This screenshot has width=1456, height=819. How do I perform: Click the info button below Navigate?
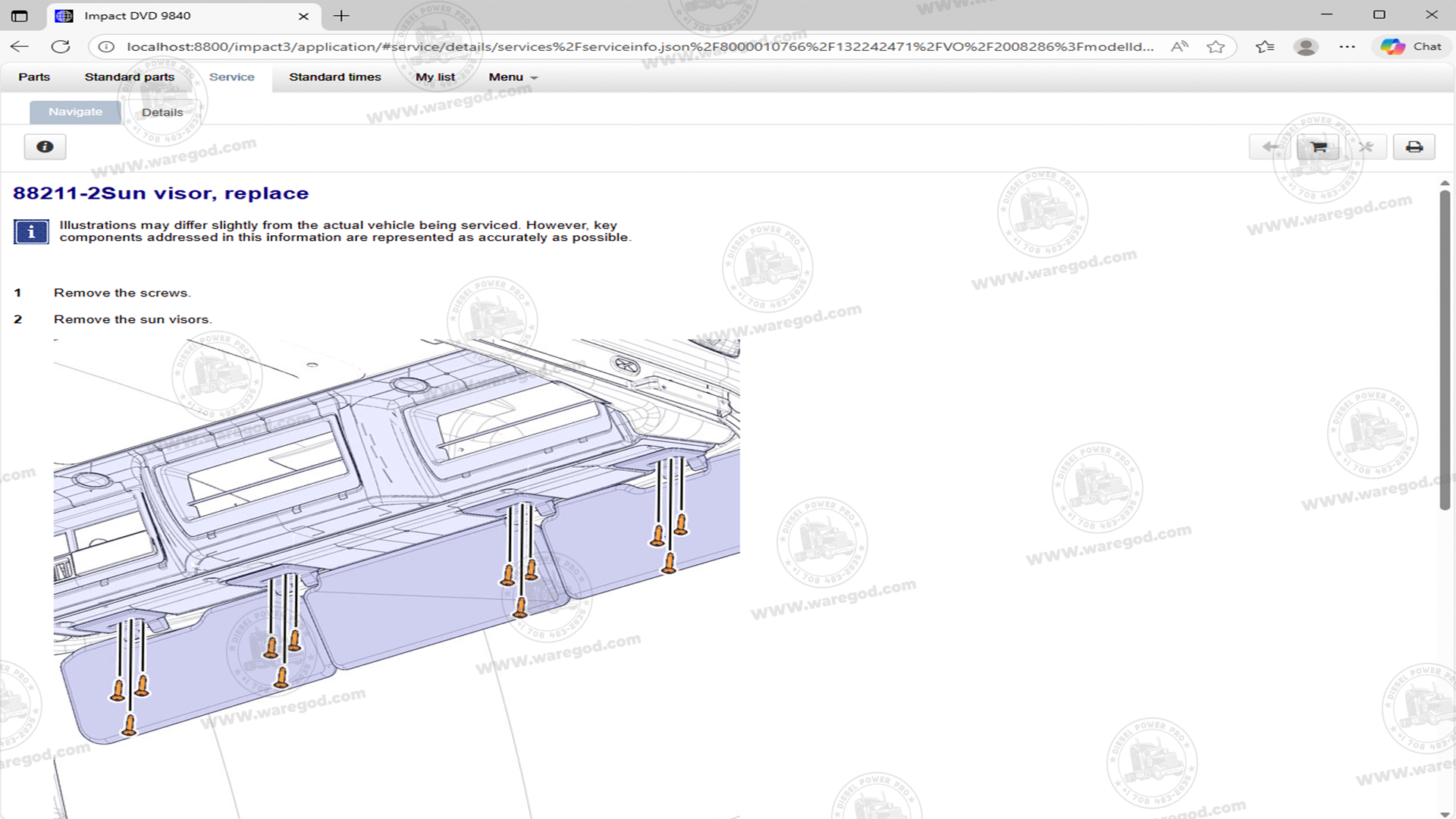pyautogui.click(x=45, y=147)
